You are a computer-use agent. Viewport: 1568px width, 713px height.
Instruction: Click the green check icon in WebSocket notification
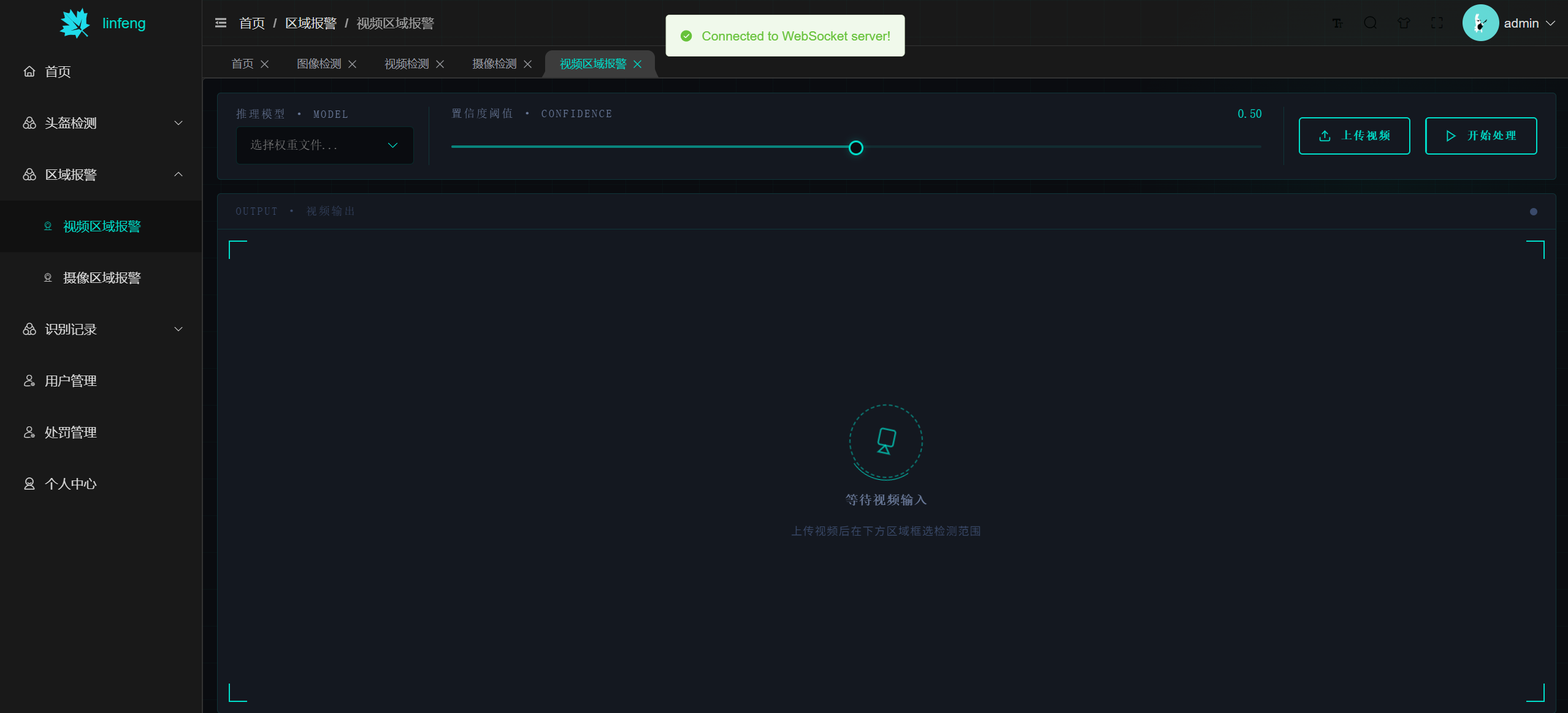(687, 36)
